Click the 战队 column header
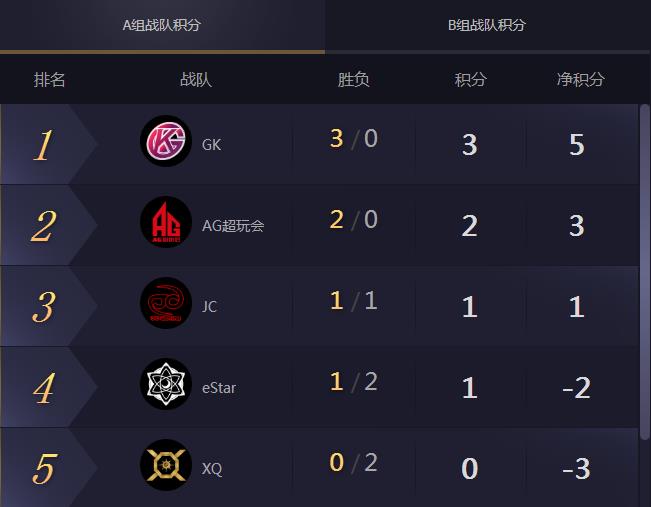The height and width of the screenshot is (507, 651). pyautogui.click(x=196, y=80)
